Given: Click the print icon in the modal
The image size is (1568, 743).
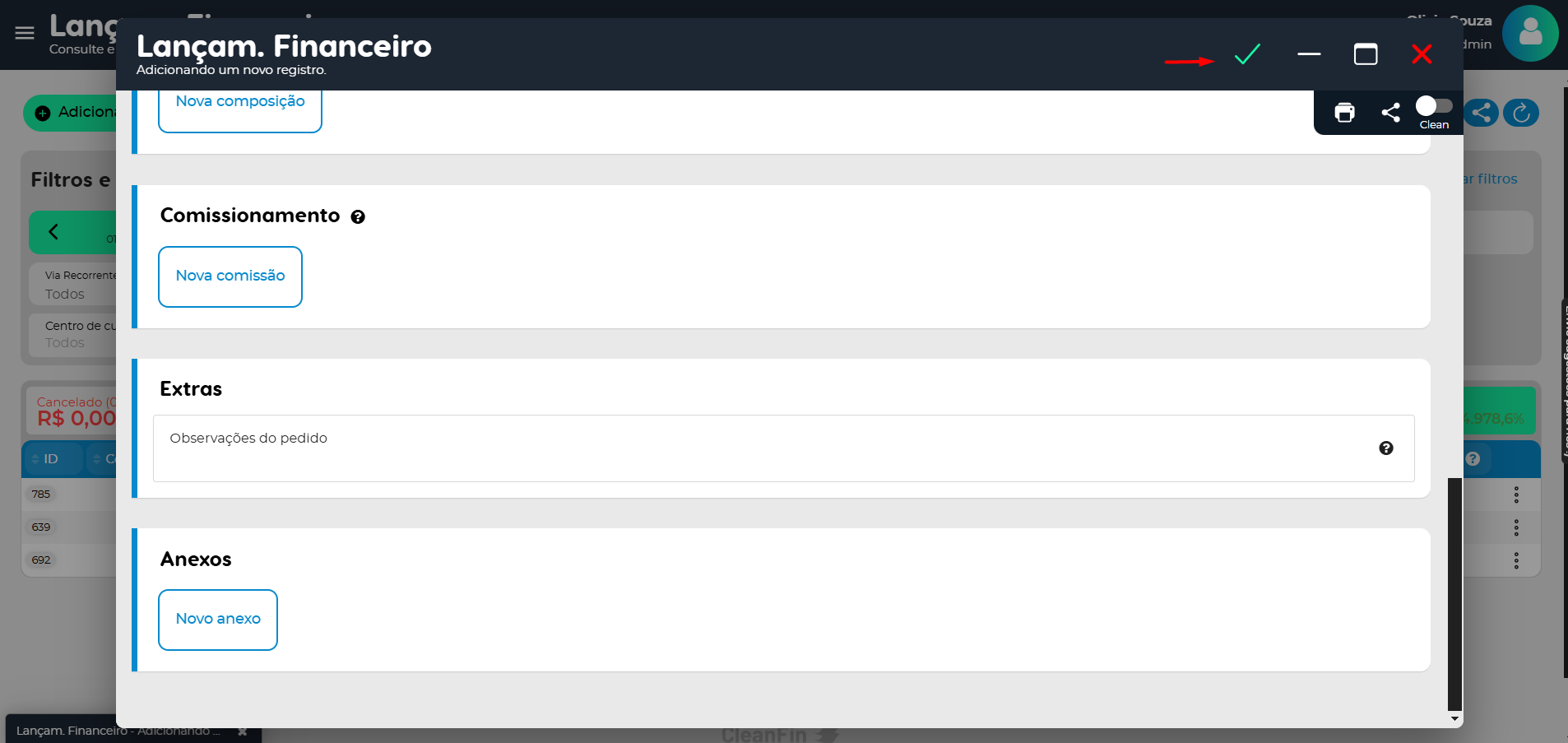Looking at the screenshot, I should (x=1344, y=113).
